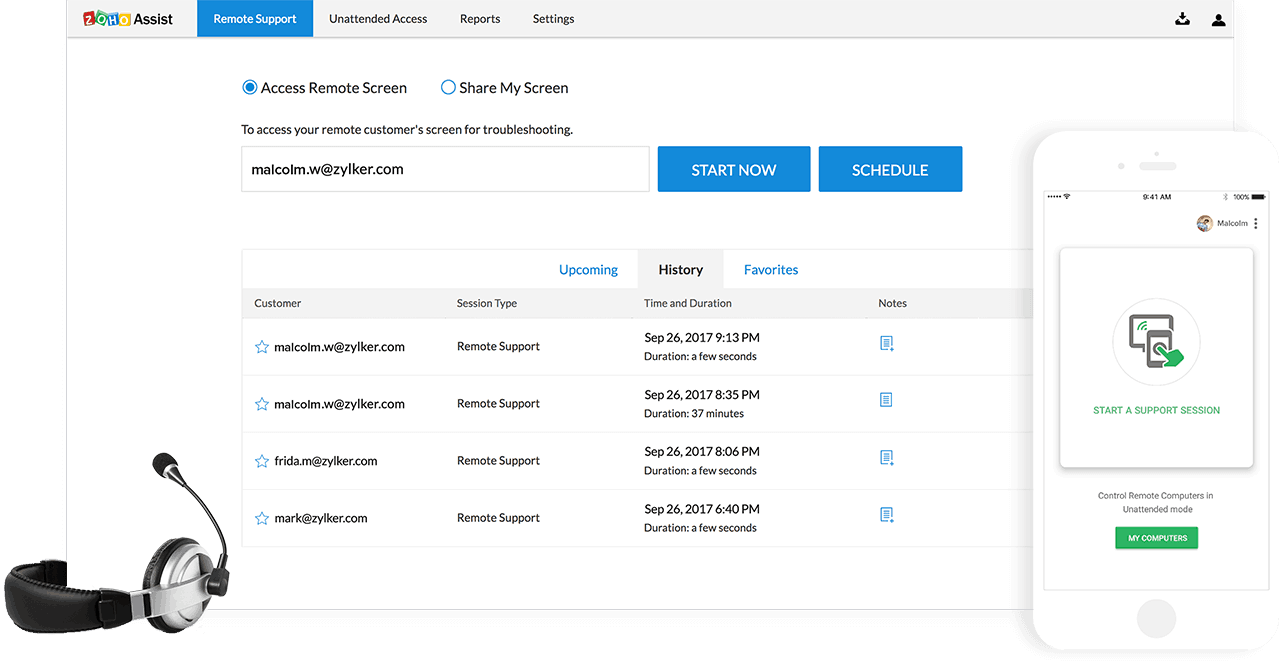Image resolution: width=1280 pixels, height=662 pixels.
Task: Click the SCHEDULE button
Action: (890, 169)
